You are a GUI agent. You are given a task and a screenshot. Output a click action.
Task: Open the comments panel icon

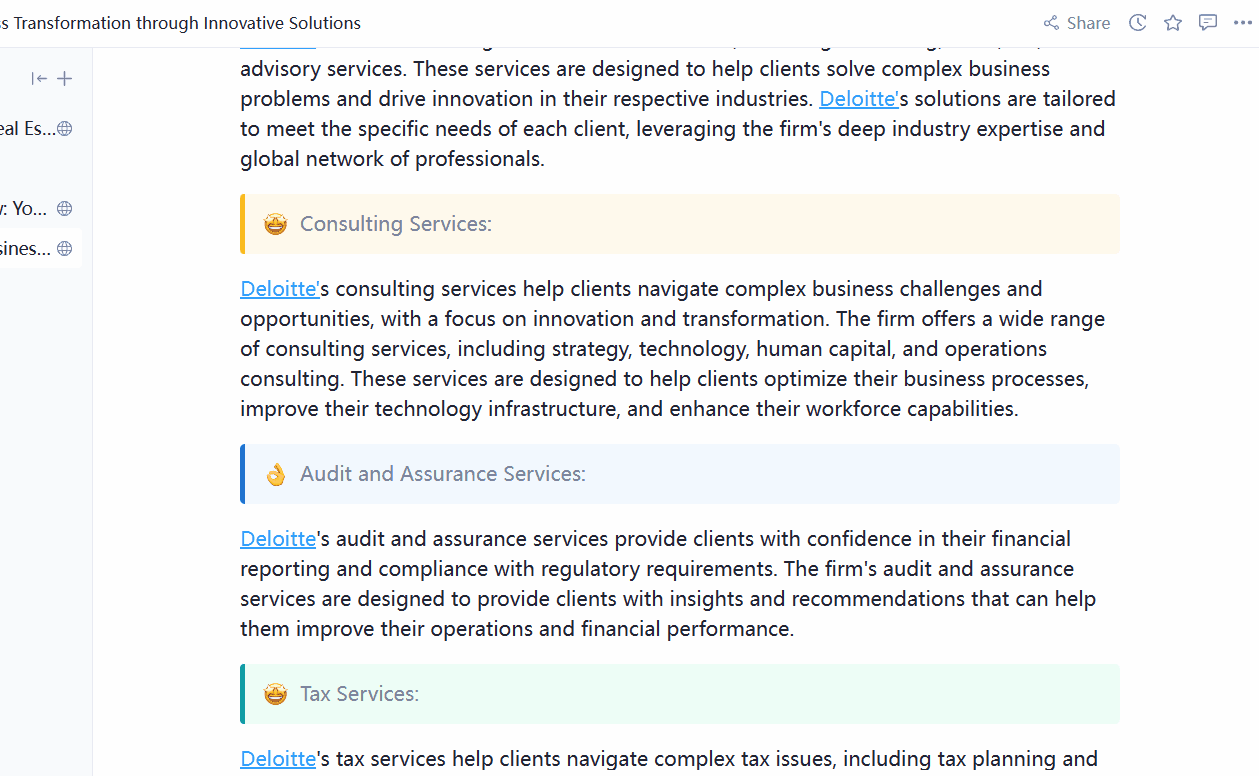point(1208,23)
